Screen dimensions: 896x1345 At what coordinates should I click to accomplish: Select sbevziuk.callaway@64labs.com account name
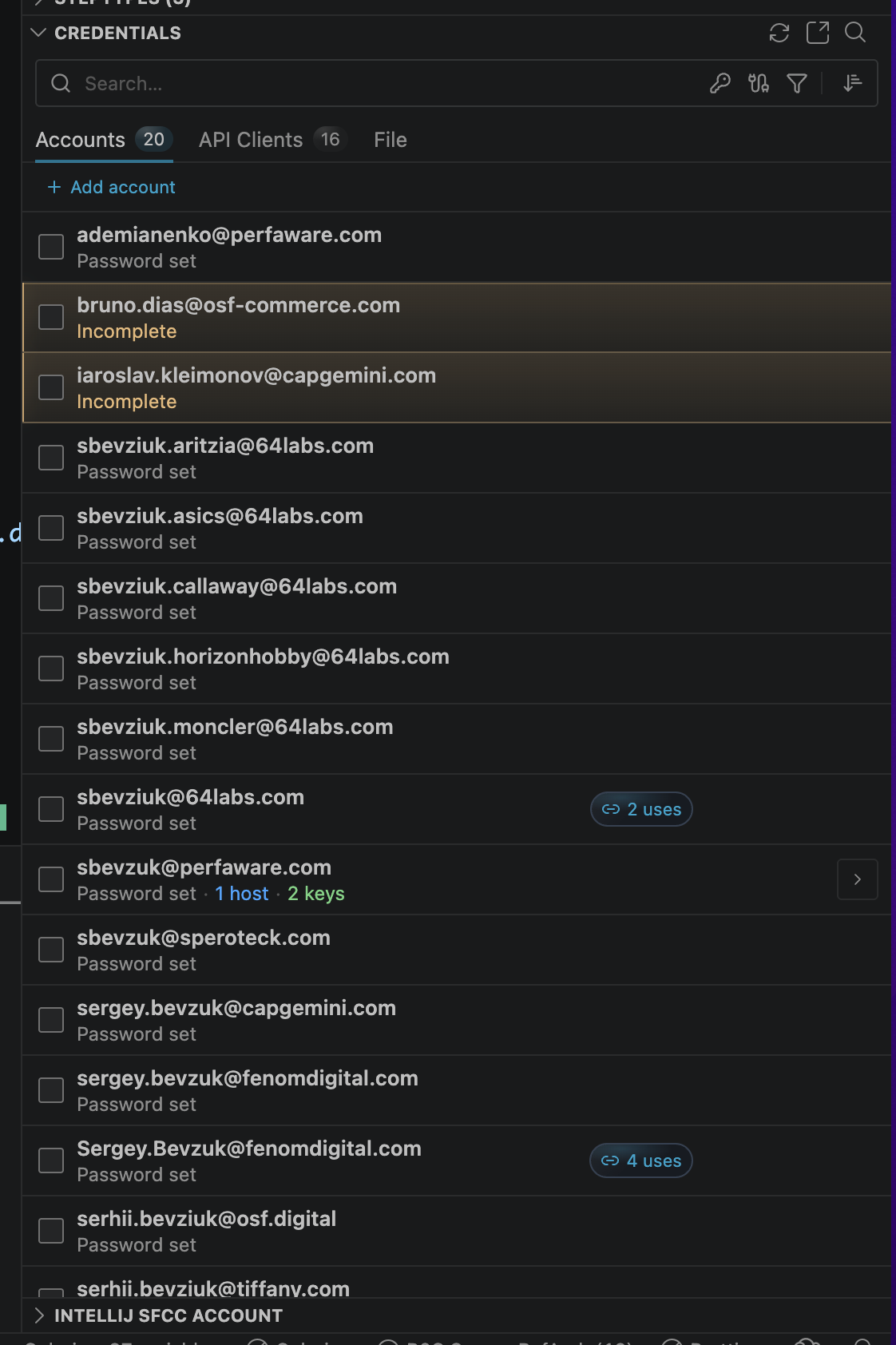(237, 586)
